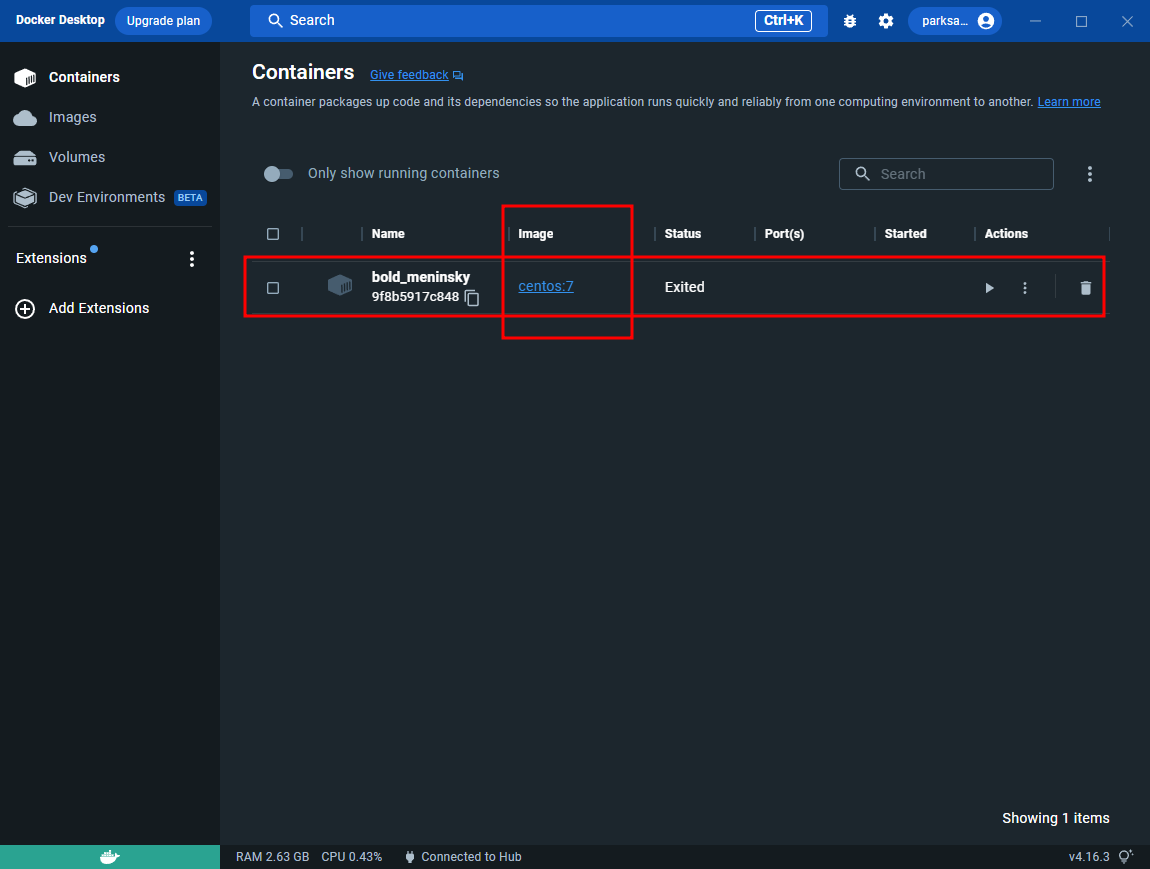Click the Extensions heading
Image resolution: width=1150 pixels, height=869 pixels.
click(x=51, y=258)
